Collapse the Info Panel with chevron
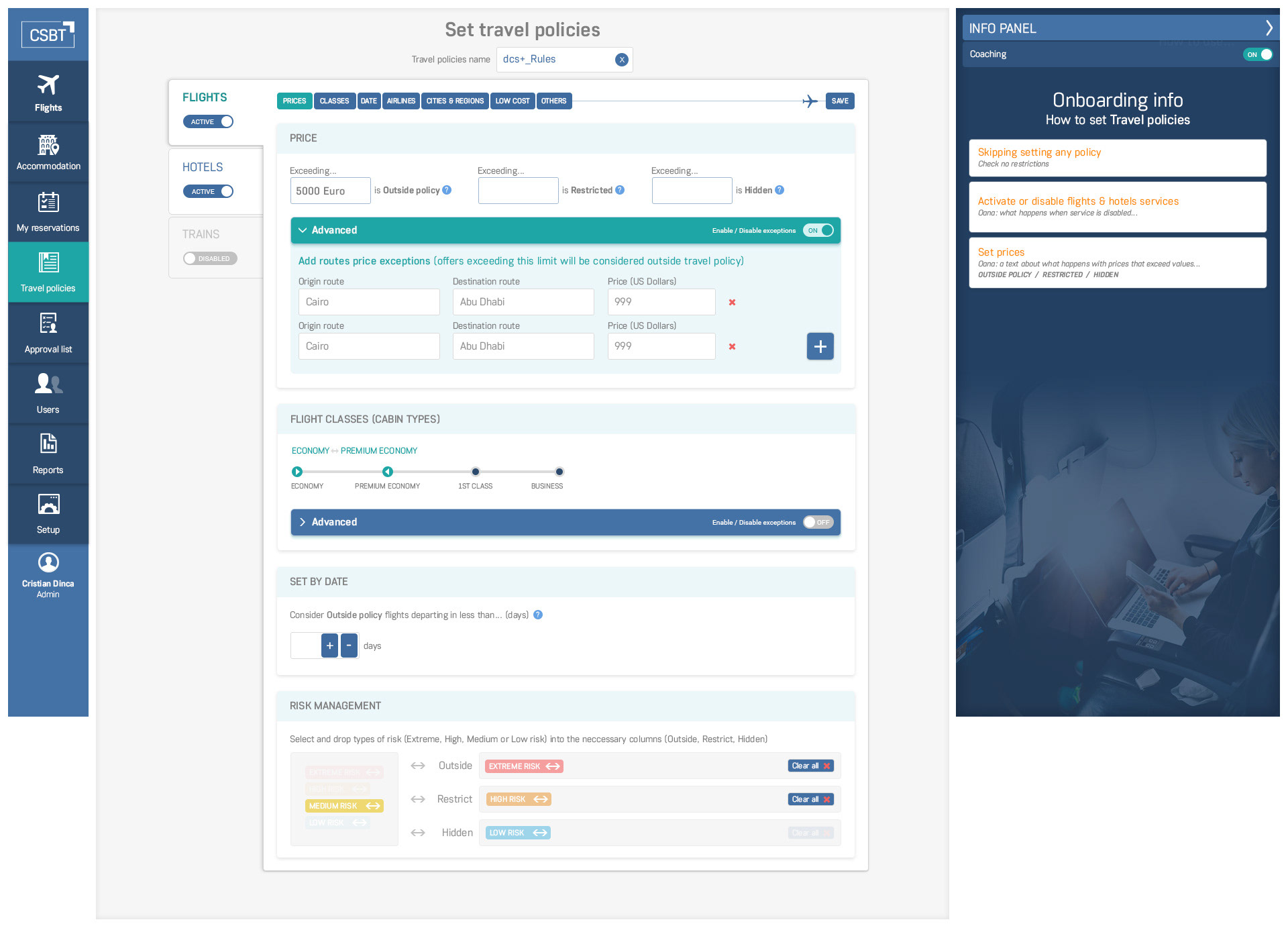 click(1269, 28)
